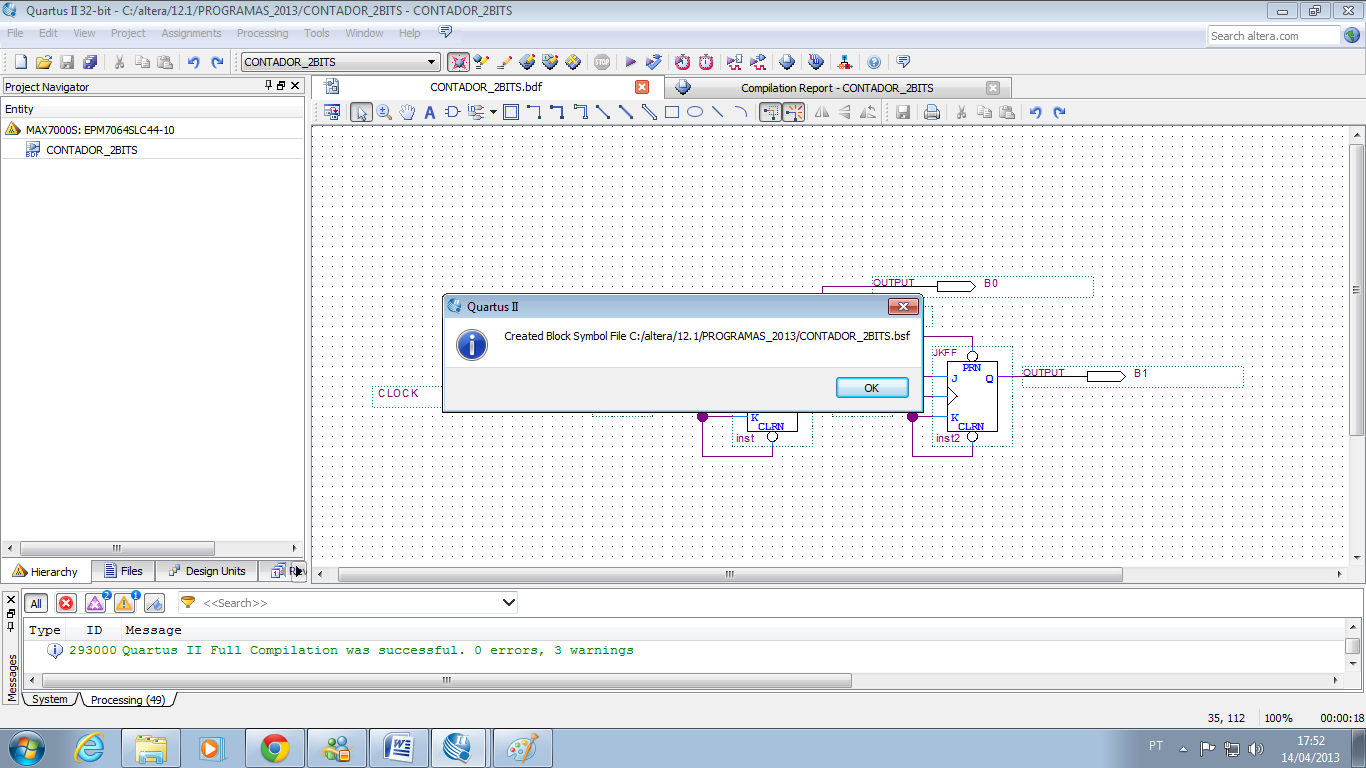This screenshot has height=768, width=1366.
Task: Open the Tools menu
Action: coord(317,33)
